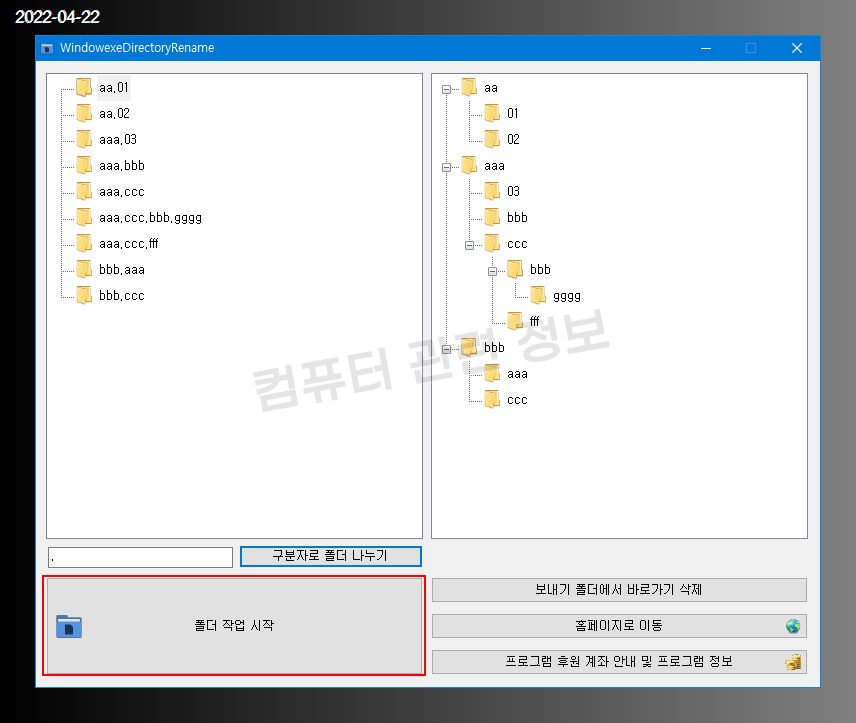Click the folder icon of bbb.ccc
The width and height of the screenshot is (856, 723).
pos(84,295)
